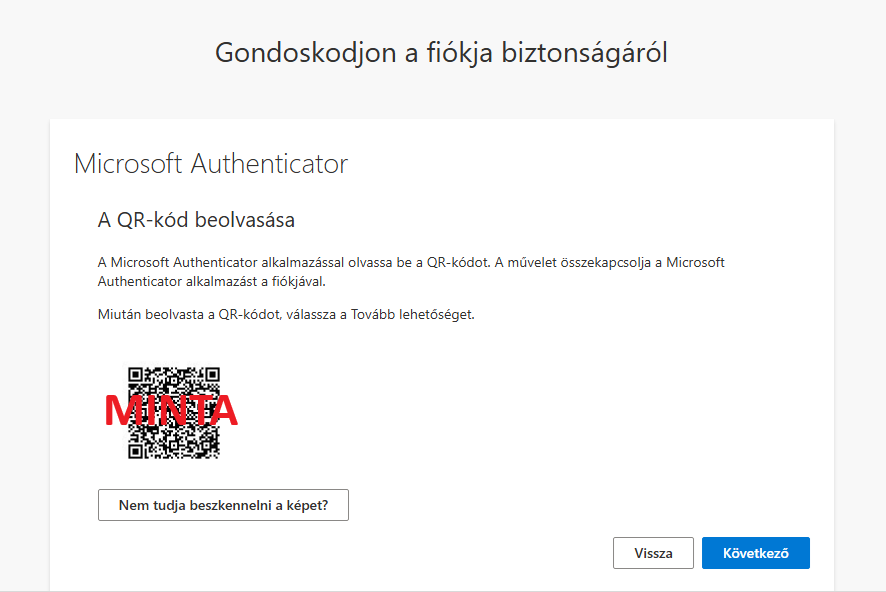Viewport: 886px width, 592px height.
Task: Click the QR code's top-right finder square
Action: pyautogui.click(x=212, y=374)
